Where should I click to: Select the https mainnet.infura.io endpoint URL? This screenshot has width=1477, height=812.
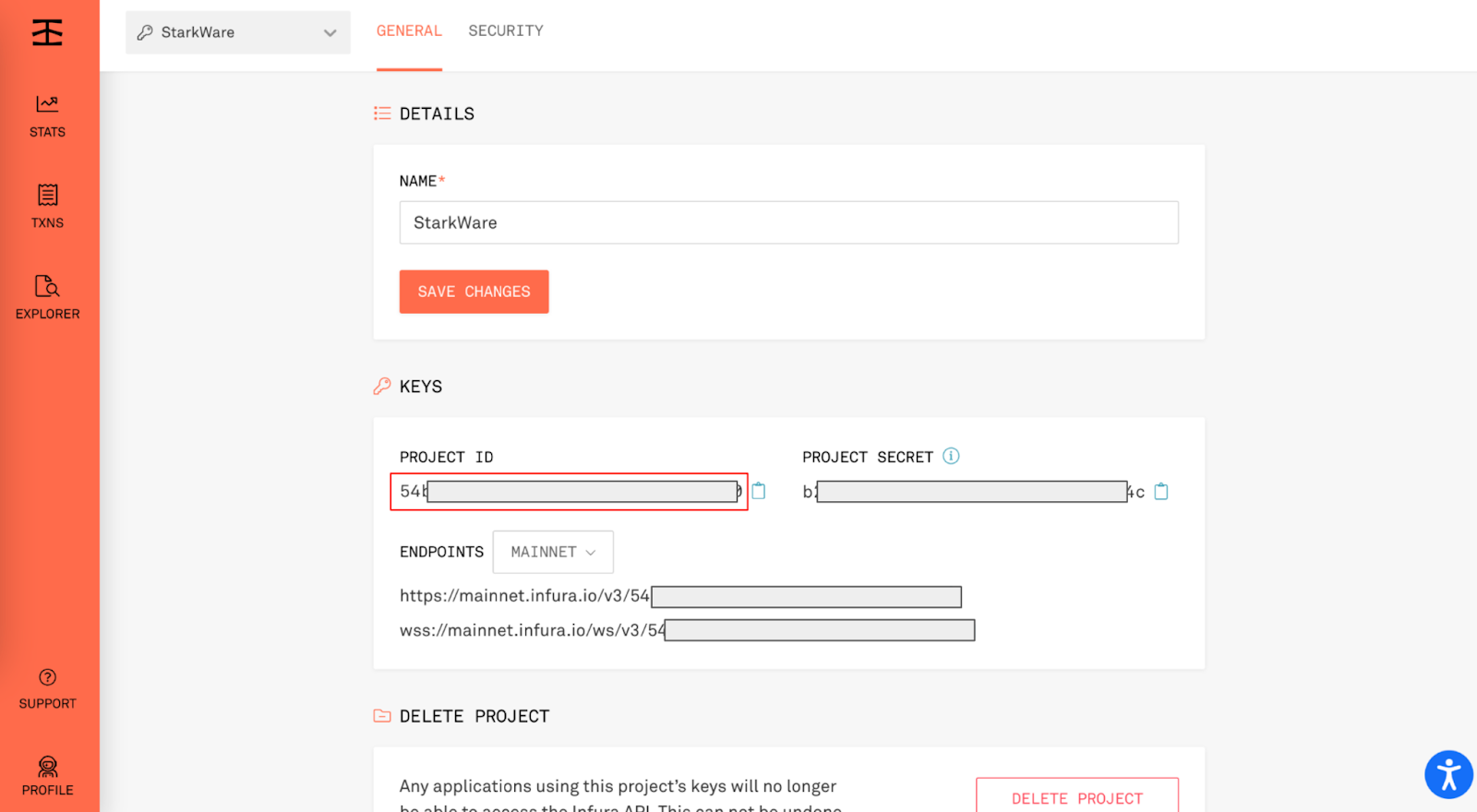680,596
